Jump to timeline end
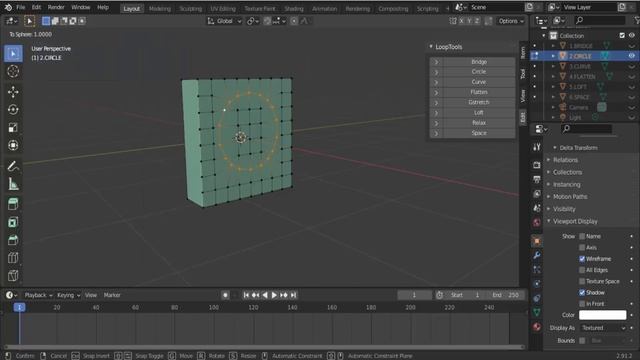Screen dimensions: 640x360 click(x=293, y=295)
